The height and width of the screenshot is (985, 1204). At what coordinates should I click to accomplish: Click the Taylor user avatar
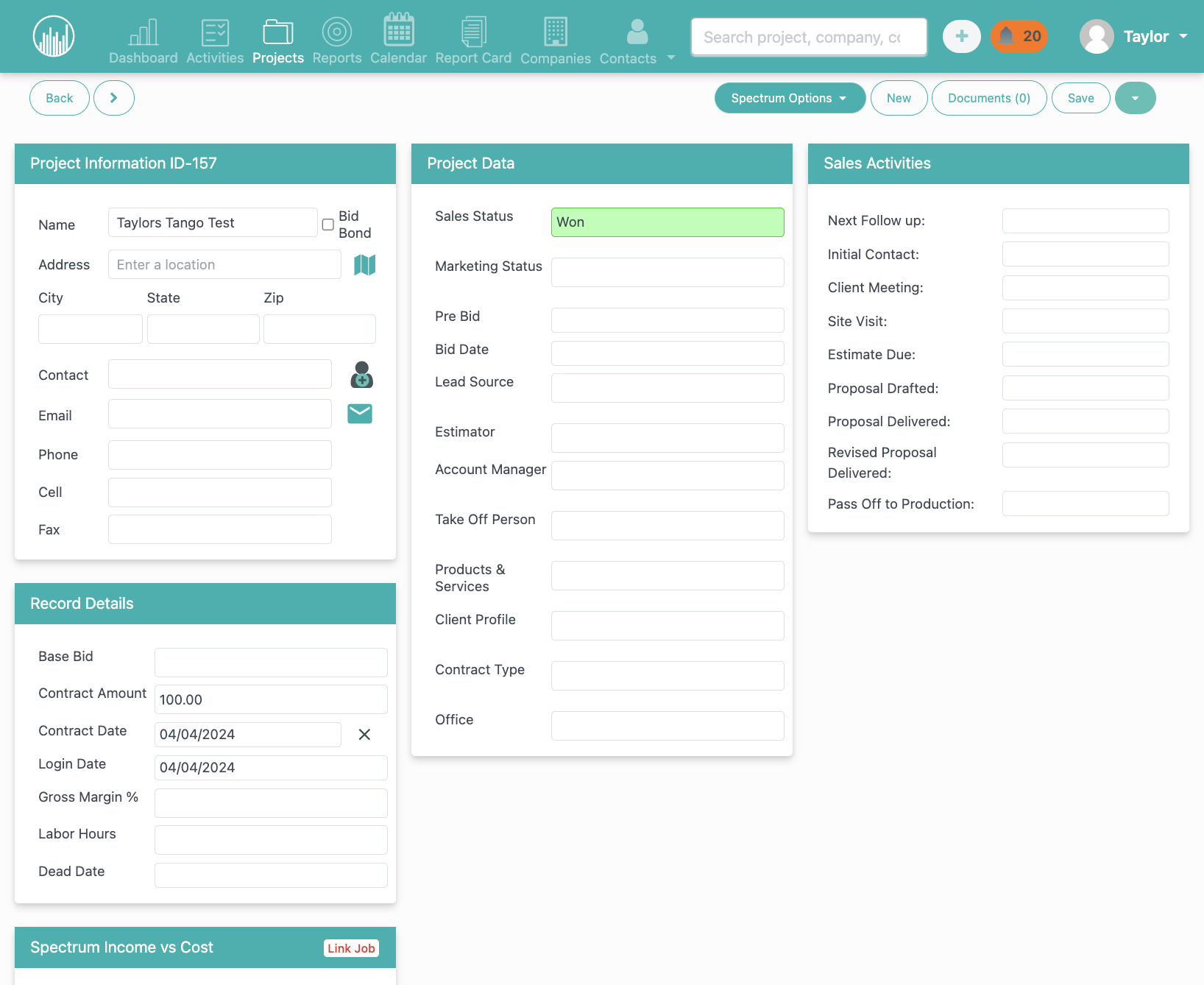1097,36
